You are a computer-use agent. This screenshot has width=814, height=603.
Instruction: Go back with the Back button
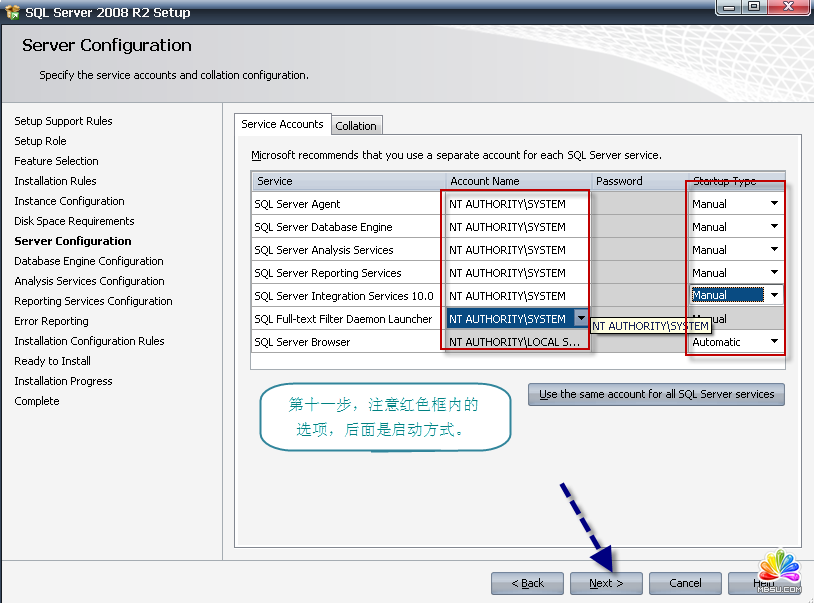point(528,583)
